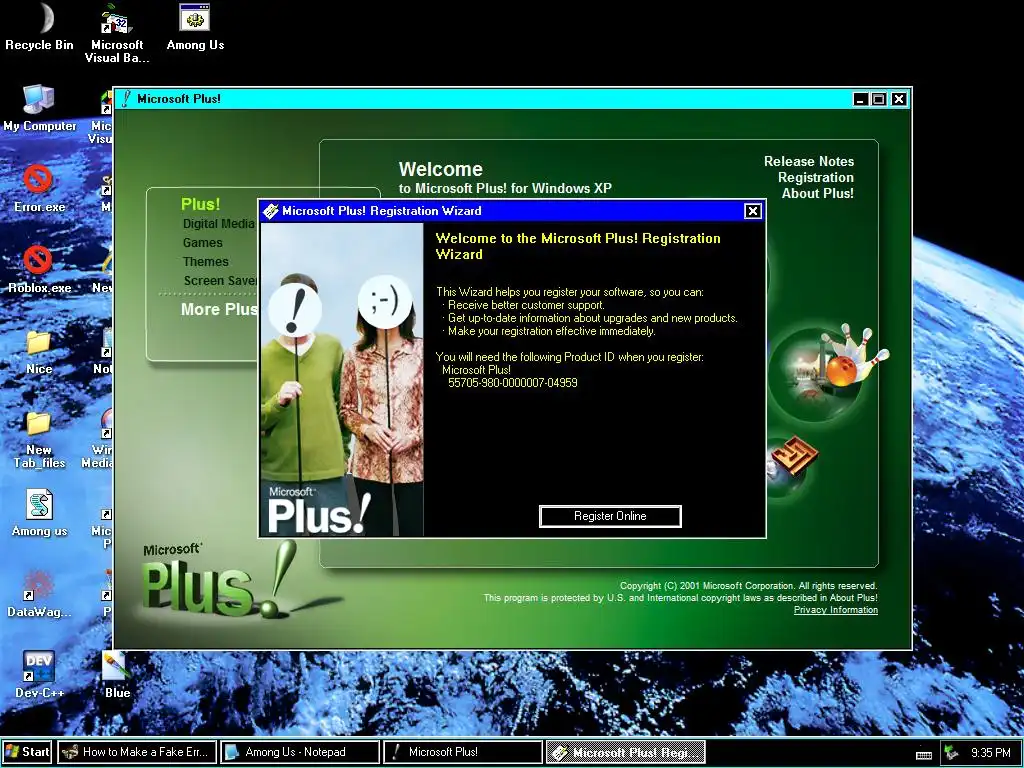Open Microsoft Visual Basic desktop shortcut
1024x768 pixels.
(x=117, y=33)
